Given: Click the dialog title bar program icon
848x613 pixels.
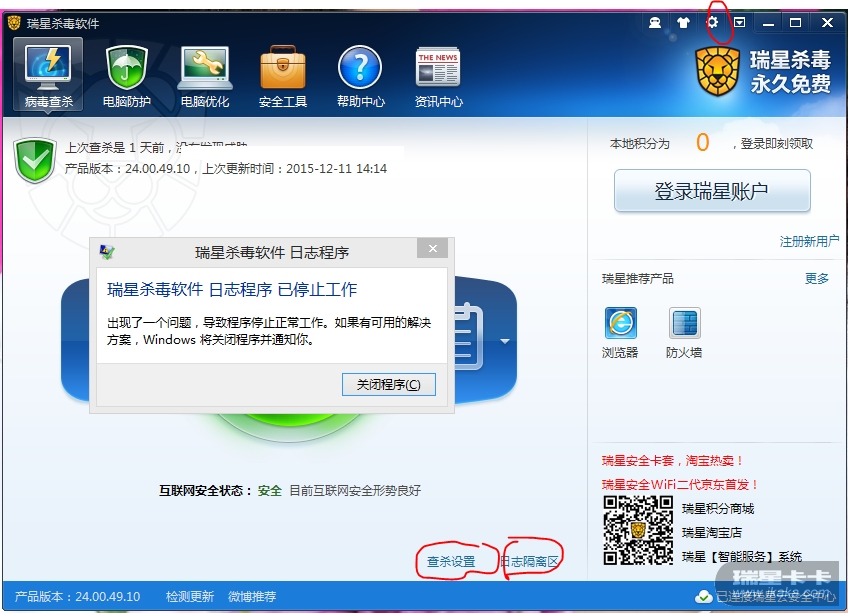Looking at the screenshot, I should point(107,252).
